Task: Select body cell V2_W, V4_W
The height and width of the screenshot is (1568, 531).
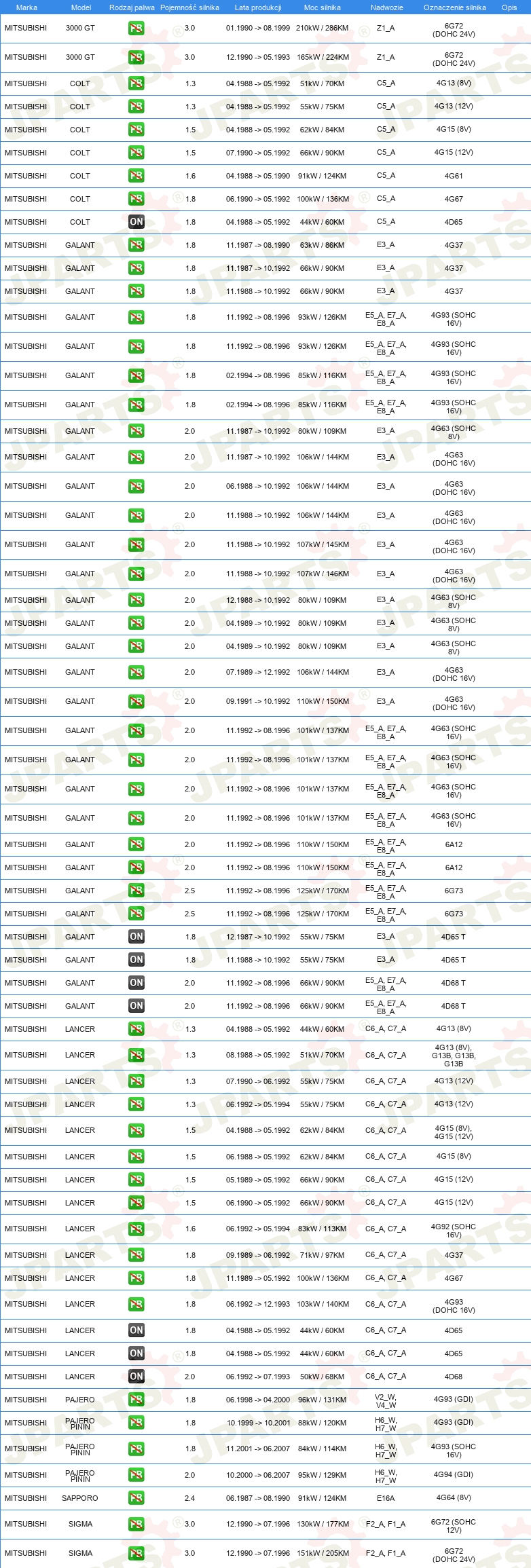Action: click(386, 1401)
